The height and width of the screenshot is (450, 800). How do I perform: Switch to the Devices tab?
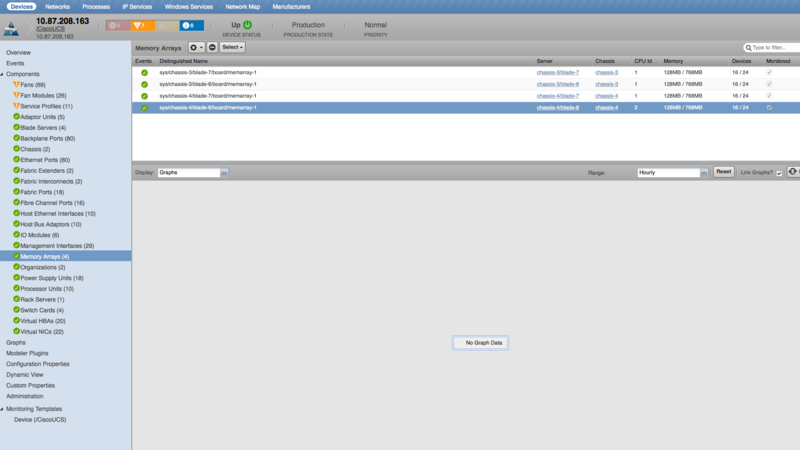21,7
